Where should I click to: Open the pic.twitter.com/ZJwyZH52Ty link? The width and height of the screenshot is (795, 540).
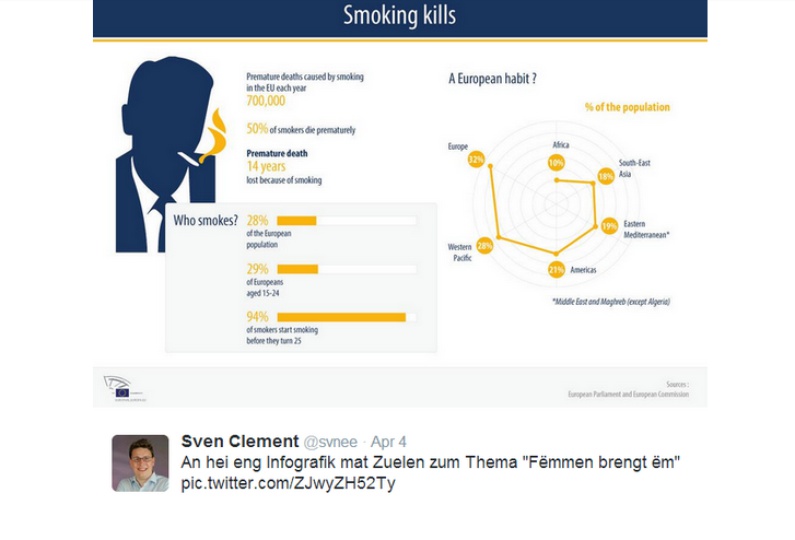(x=288, y=483)
